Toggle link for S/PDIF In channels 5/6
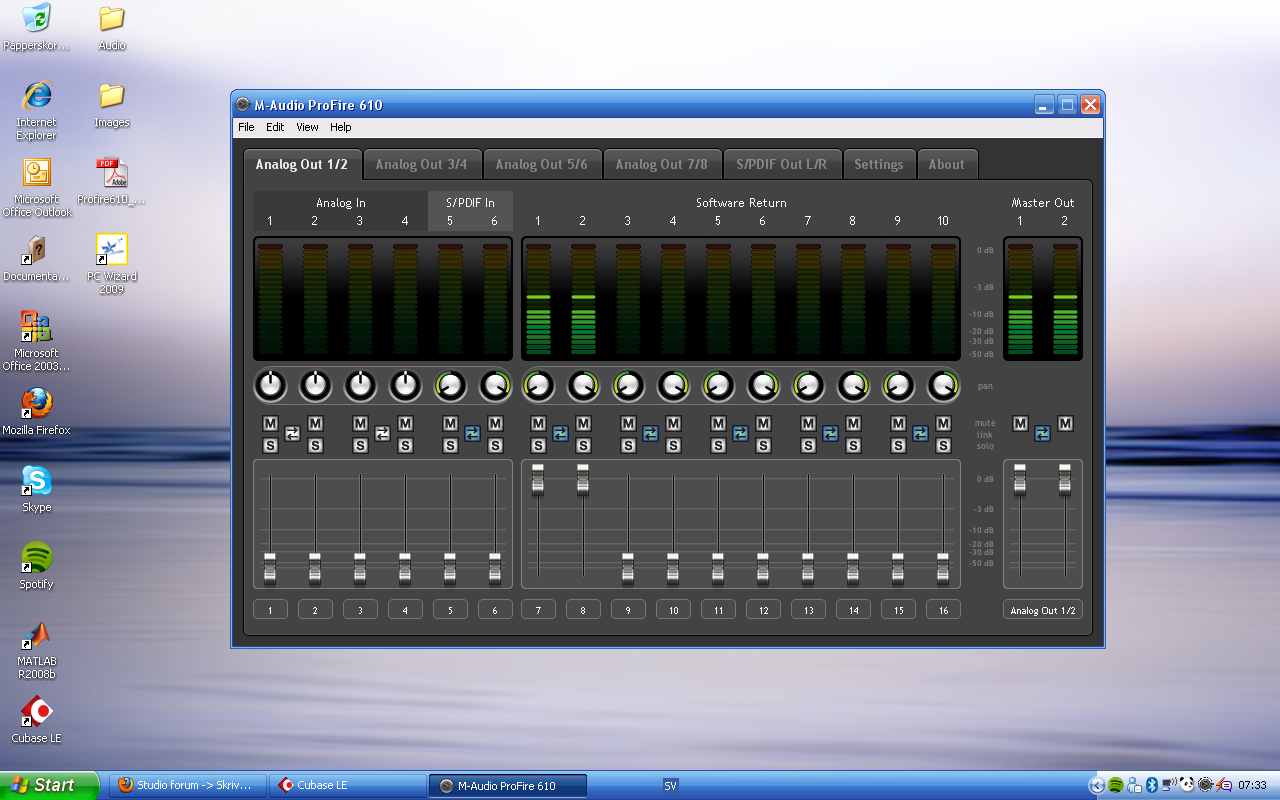1280x800 pixels. pos(472,433)
